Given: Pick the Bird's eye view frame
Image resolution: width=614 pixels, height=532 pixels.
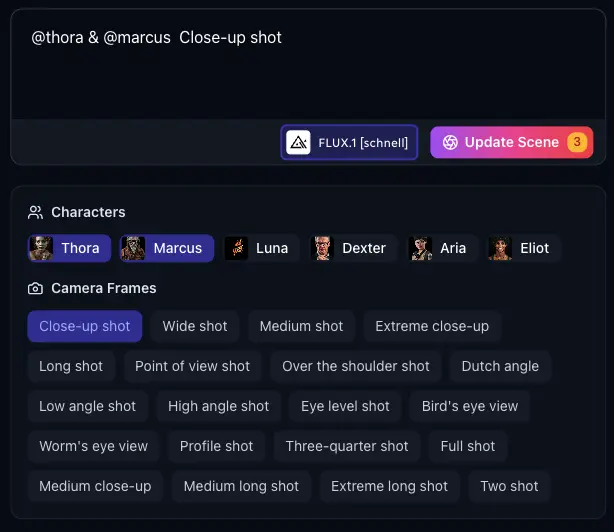Looking at the screenshot, I should pyautogui.click(x=470, y=406).
